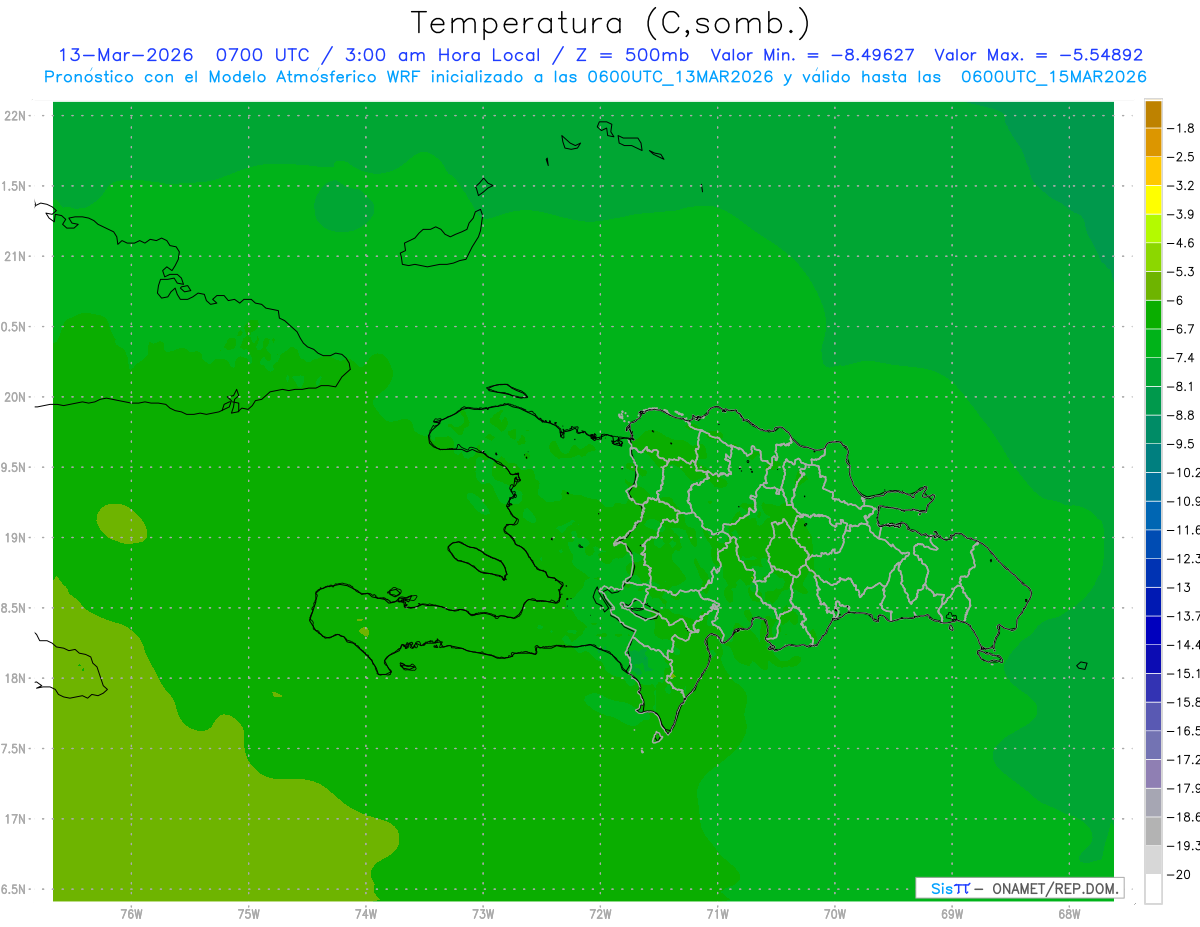Click the '72W' longitude label
The image size is (1200, 927).
[600, 914]
